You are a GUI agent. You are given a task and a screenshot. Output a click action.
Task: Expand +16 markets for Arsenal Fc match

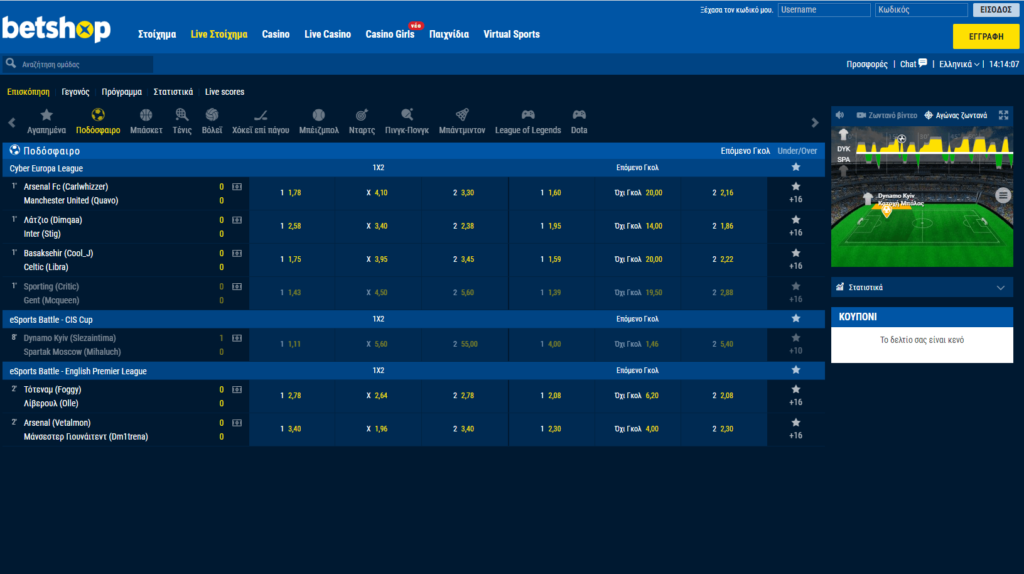tap(795, 200)
